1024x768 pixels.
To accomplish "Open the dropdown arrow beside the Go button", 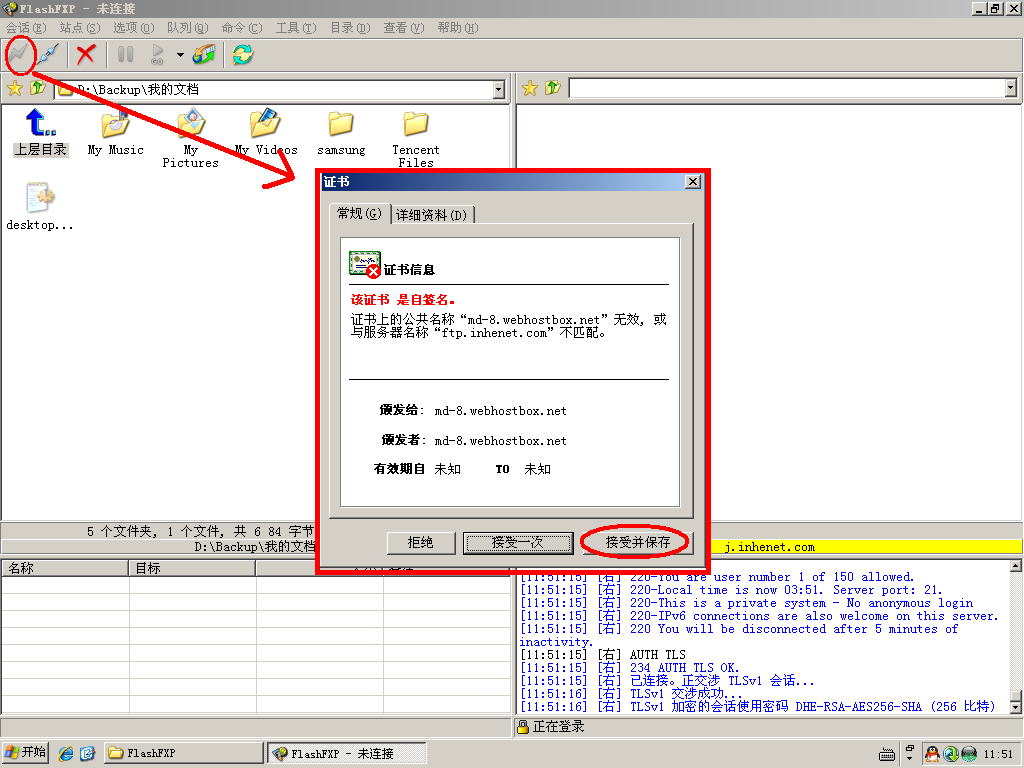I will coord(180,55).
